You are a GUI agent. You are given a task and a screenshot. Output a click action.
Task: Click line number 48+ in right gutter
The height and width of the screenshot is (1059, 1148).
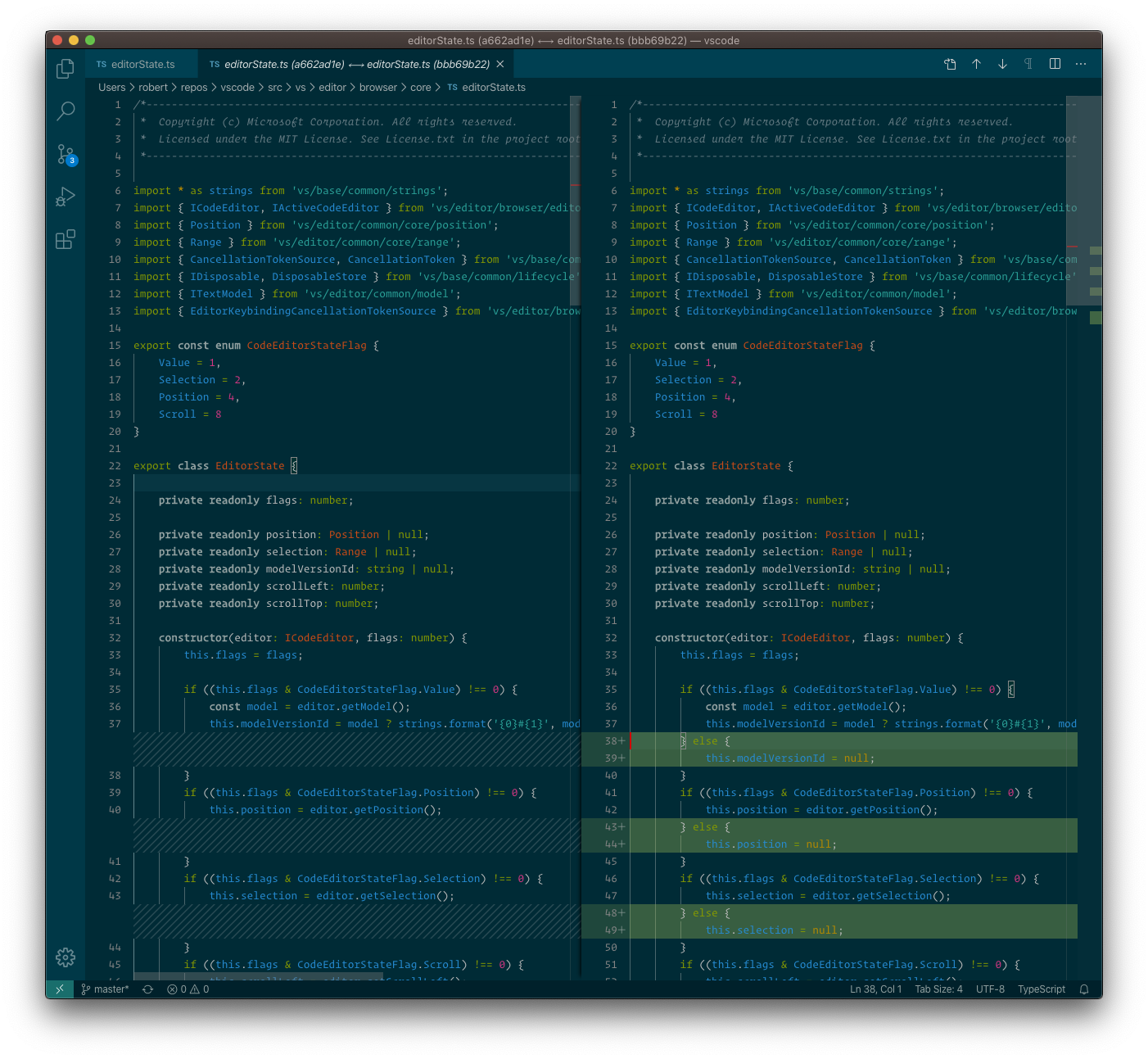click(x=615, y=913)
